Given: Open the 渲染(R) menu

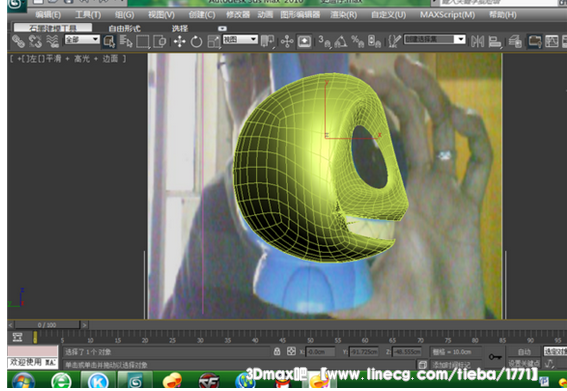Looking at the screenshot, I should pyautogui.click(x=344, y=15).
